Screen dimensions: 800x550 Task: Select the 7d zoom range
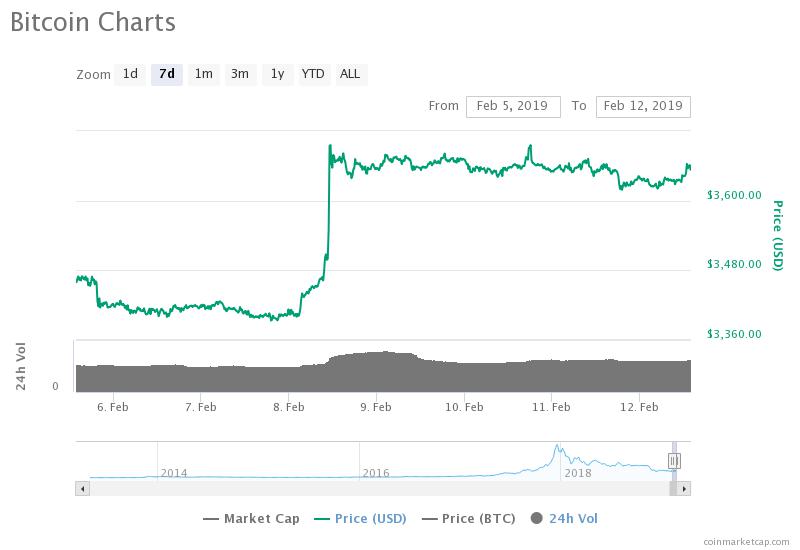pos(167,74)
